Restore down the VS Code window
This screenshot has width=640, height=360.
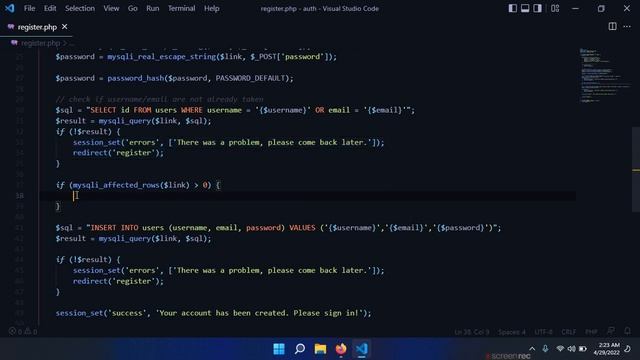(x=601, y=8)
